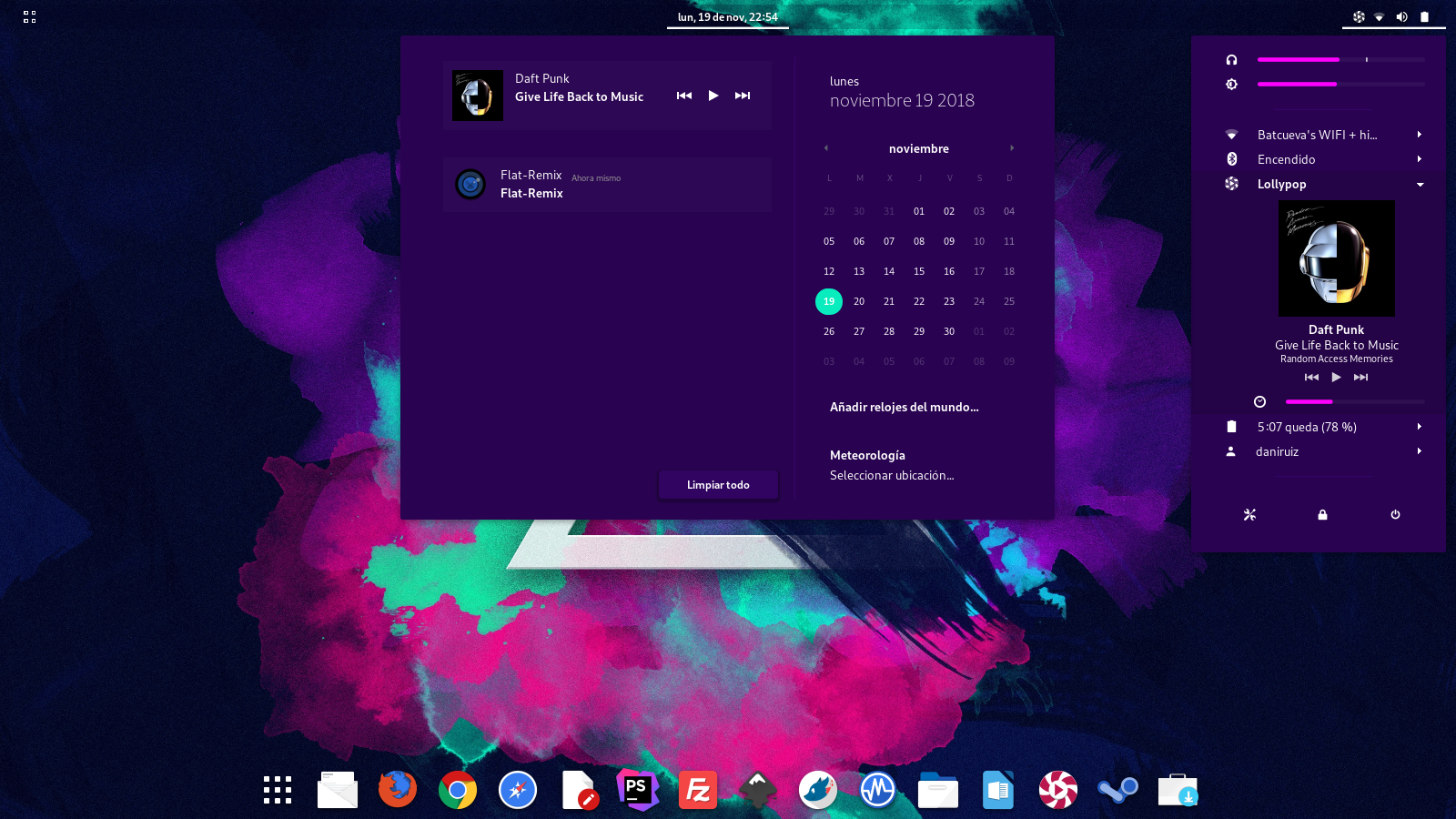Viewport: 1456px width, 819px height.
Task: Lock the screen using the padlock icon
Action: [1322, 515]
